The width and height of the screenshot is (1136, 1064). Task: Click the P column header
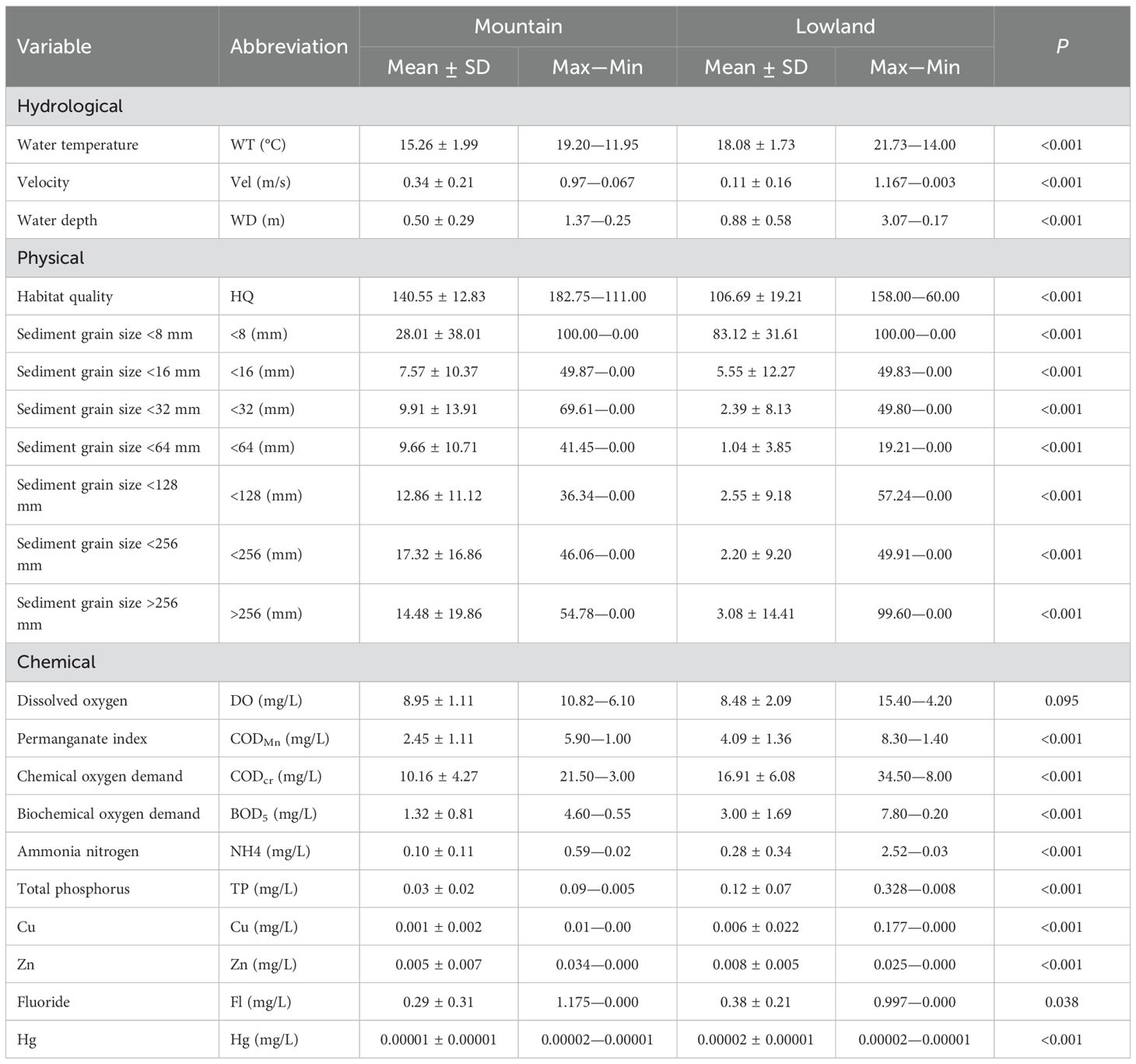[x=1061, y=47]
